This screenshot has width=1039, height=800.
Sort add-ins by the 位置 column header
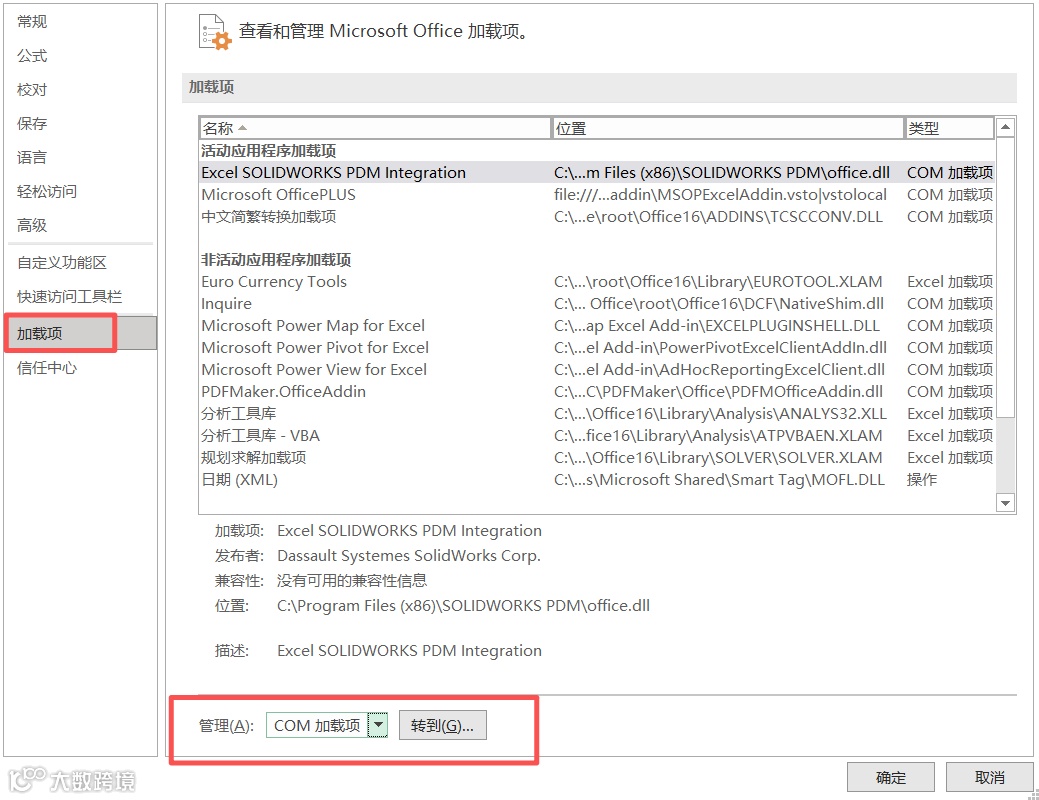coord(728,128)
